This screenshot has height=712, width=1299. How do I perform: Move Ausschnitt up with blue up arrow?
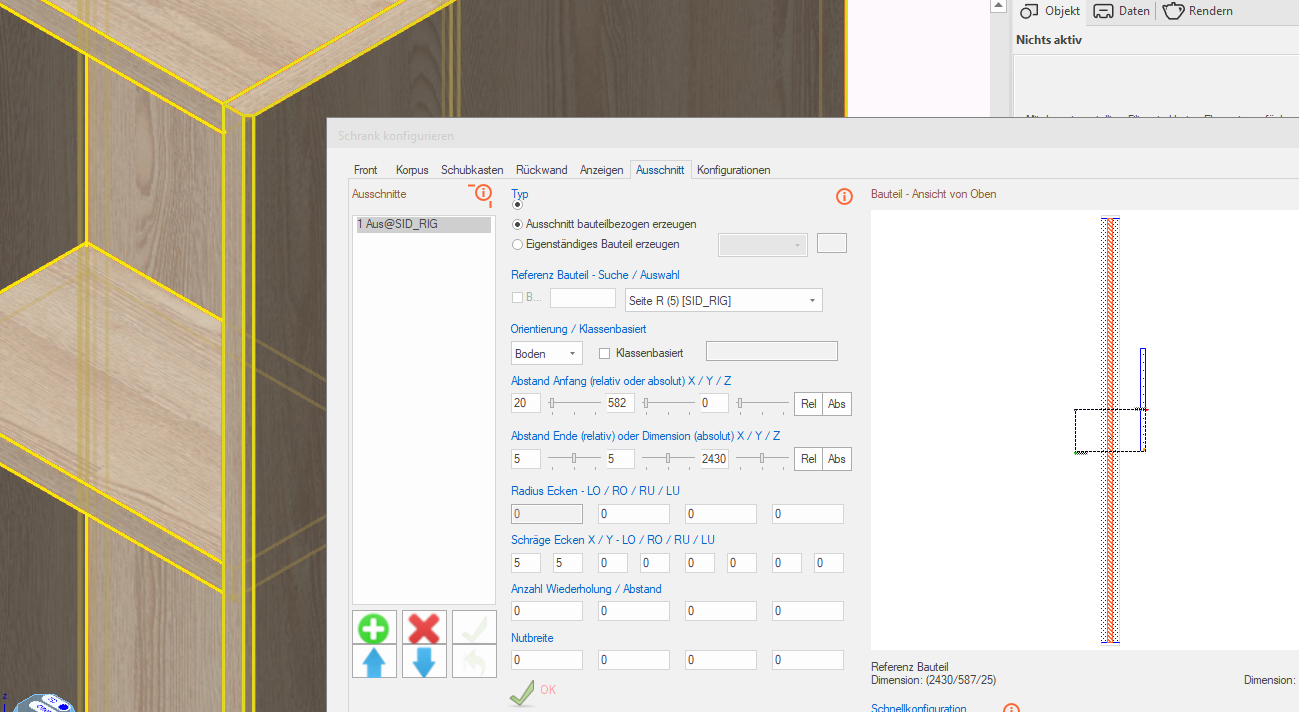click(374, 662)
